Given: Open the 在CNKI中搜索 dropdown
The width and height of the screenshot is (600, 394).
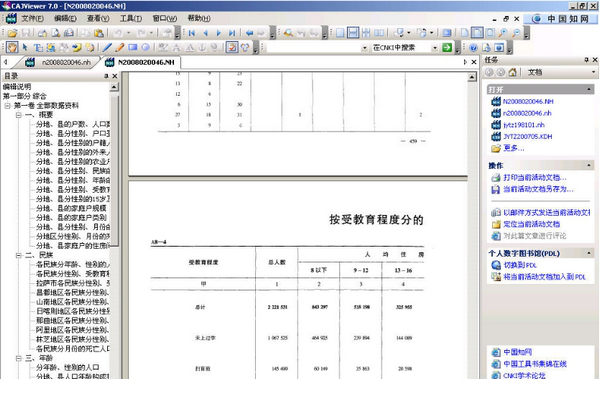Looking at the screenshot, I should (x=434, y=48).
